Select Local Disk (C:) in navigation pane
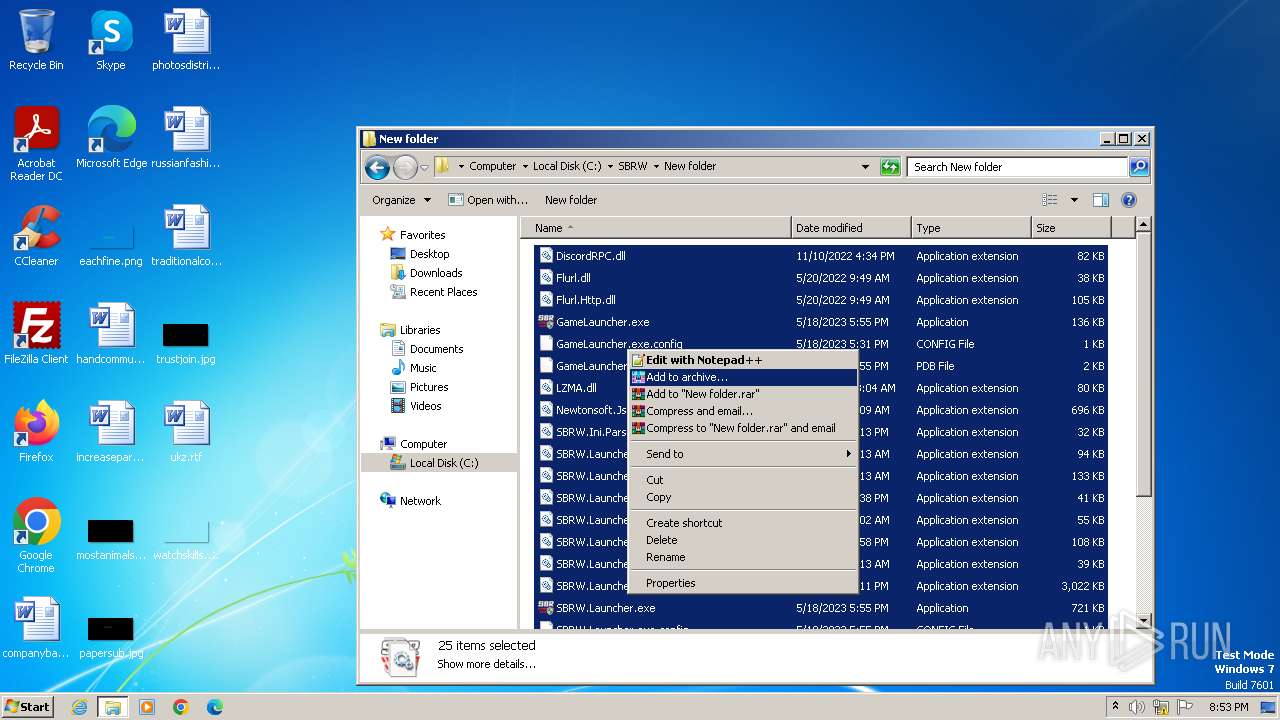1280x720 pixels. [444, 463]
